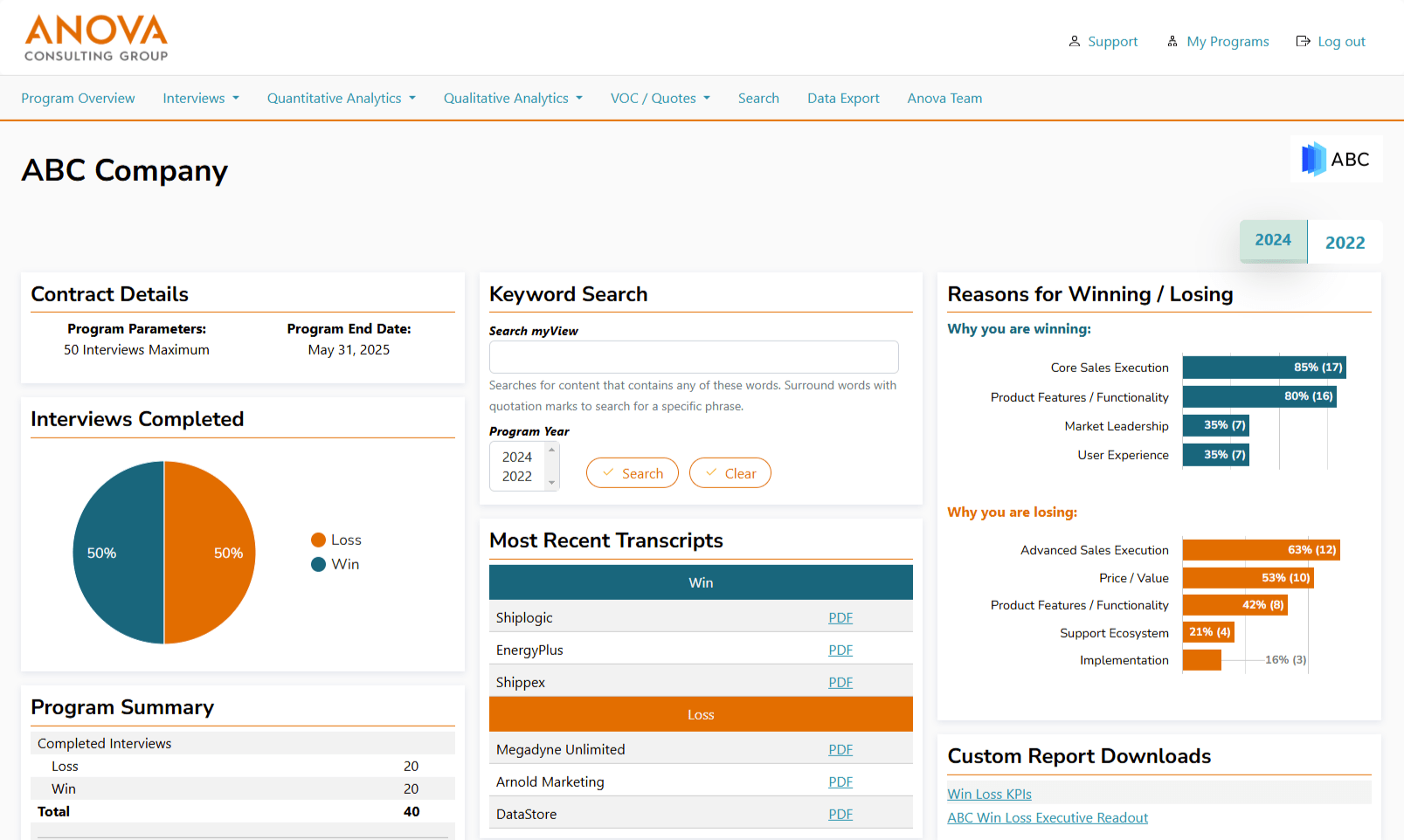Click the Clear button
The image size is (1404, 840).
730,473
